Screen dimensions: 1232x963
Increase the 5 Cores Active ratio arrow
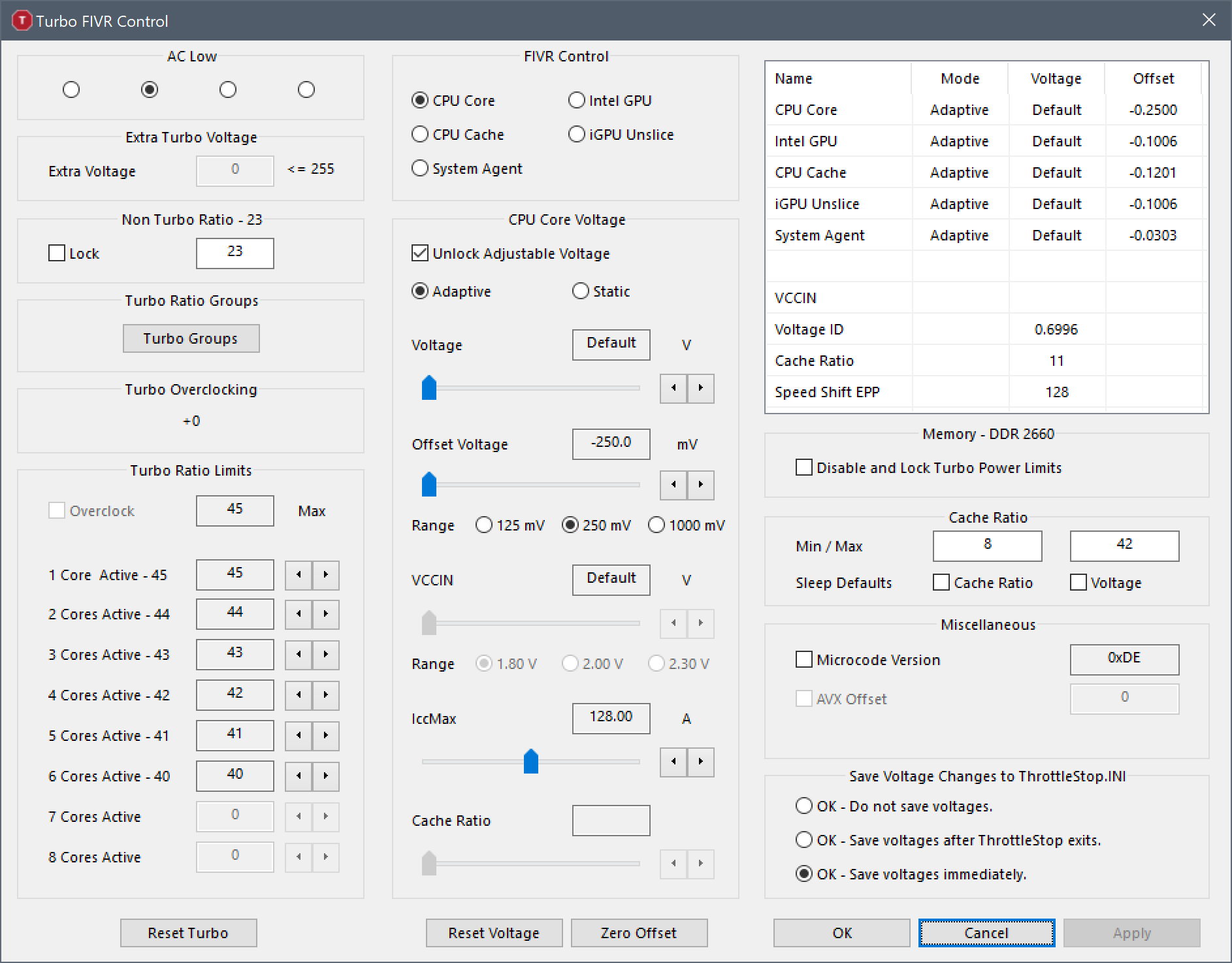326,736
